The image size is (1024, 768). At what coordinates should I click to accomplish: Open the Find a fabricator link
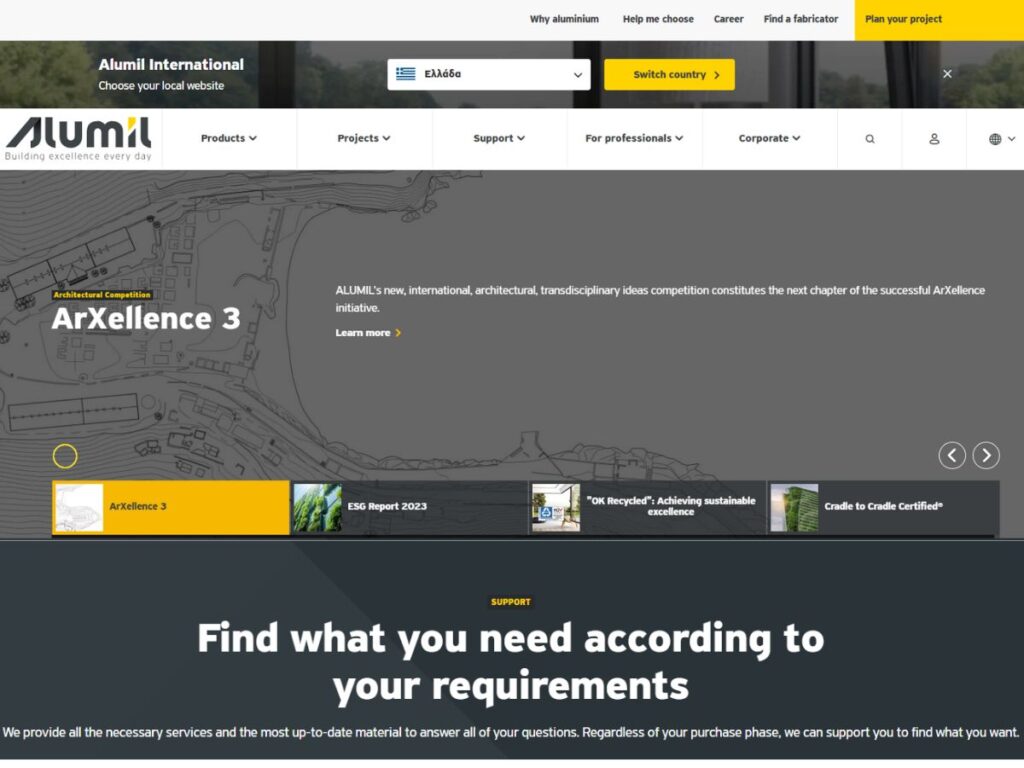(801, 19)
